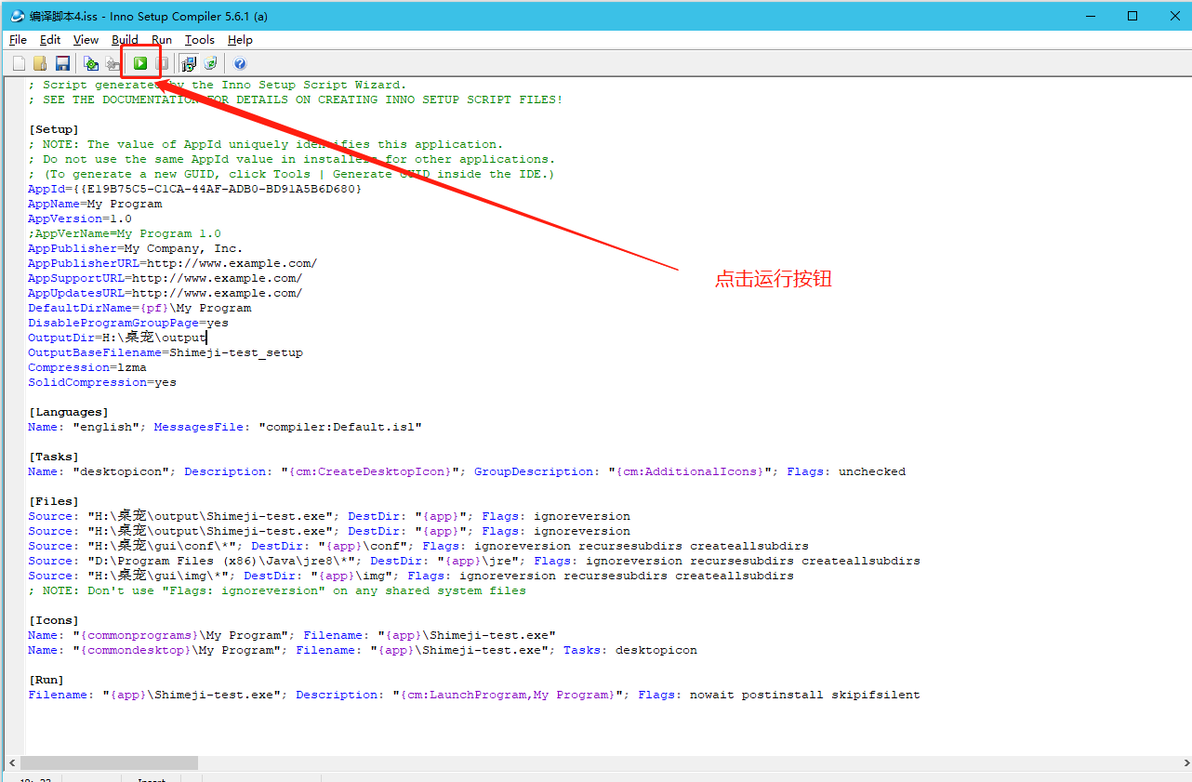
Task: Open the Tools menu
Action: (200, 40)
